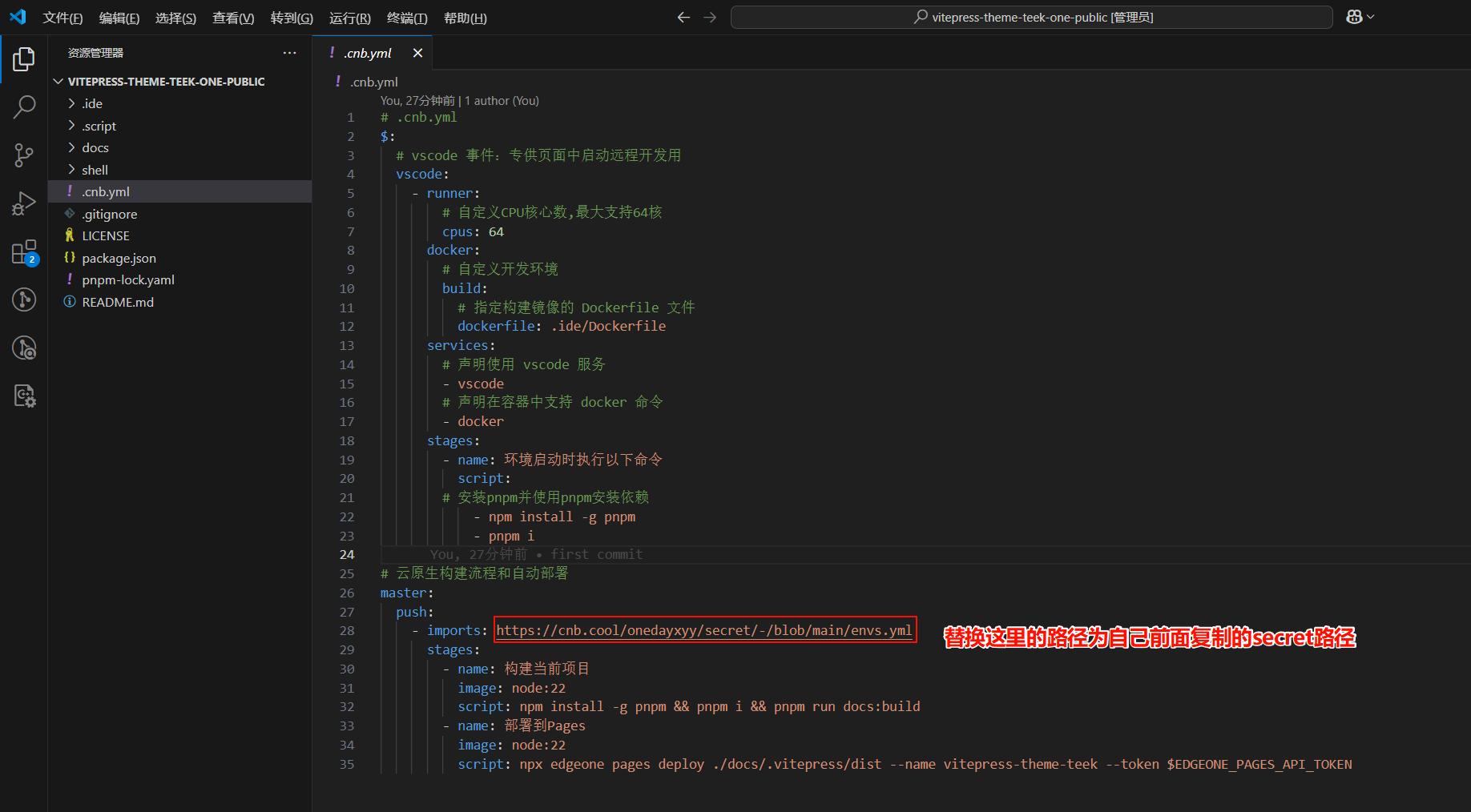Click 'pnpm i' on line 23

point(511,536)
